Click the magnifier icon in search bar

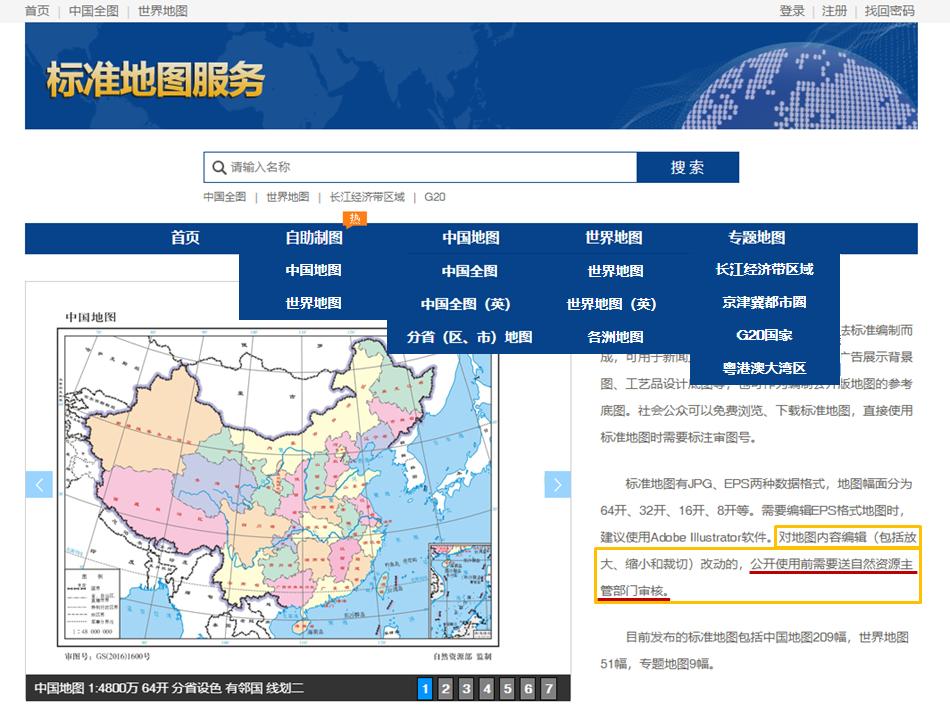point(218,167)
